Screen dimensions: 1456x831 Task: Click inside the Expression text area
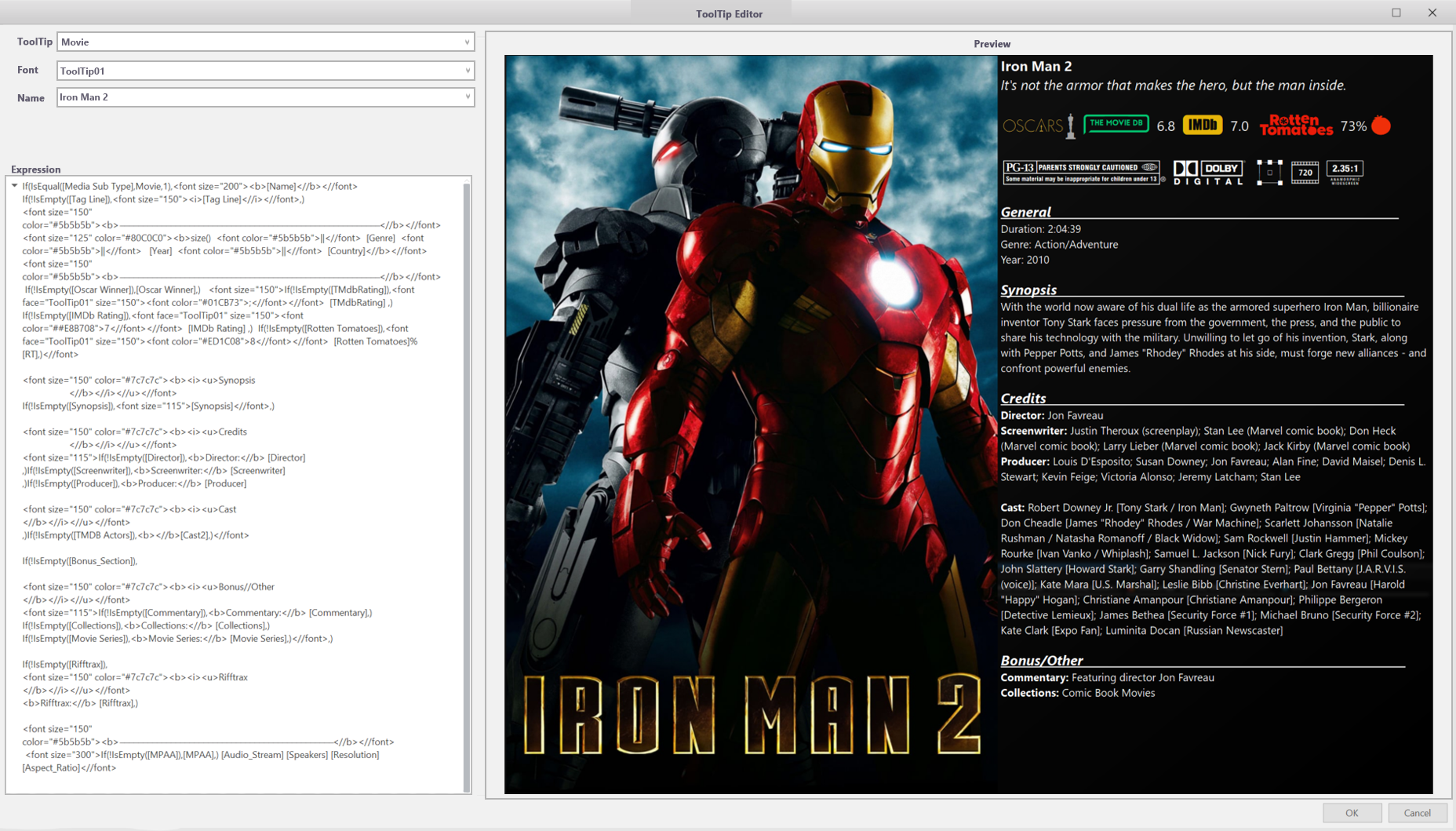click(235, 485)
